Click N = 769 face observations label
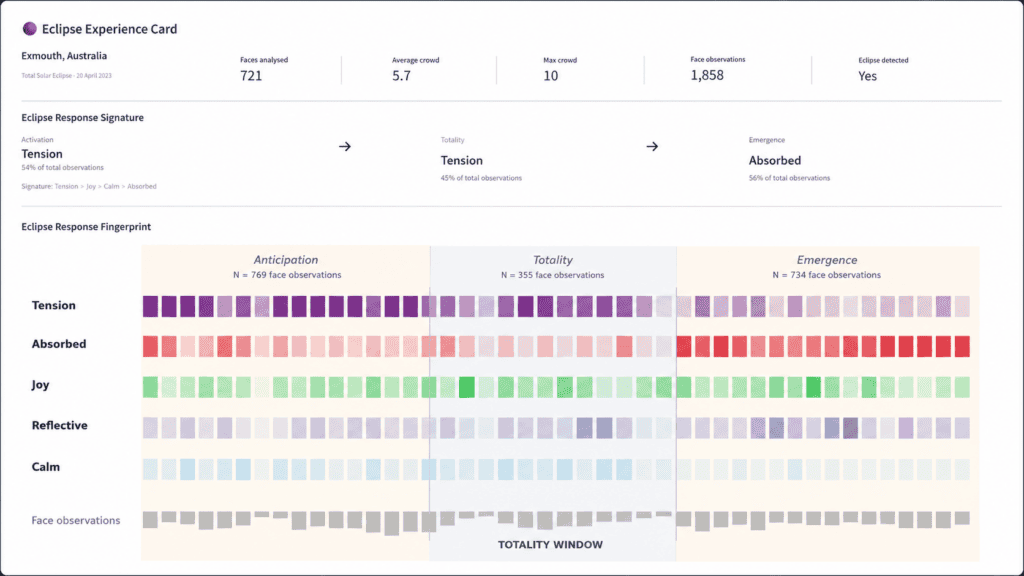The width and height of the screenshot is (1024, 576). (287, 275)
